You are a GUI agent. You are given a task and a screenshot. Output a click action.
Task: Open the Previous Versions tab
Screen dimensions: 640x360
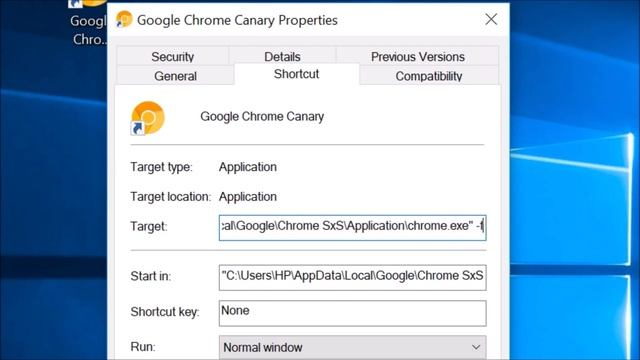pyautogui.click(x=418, y=57)
